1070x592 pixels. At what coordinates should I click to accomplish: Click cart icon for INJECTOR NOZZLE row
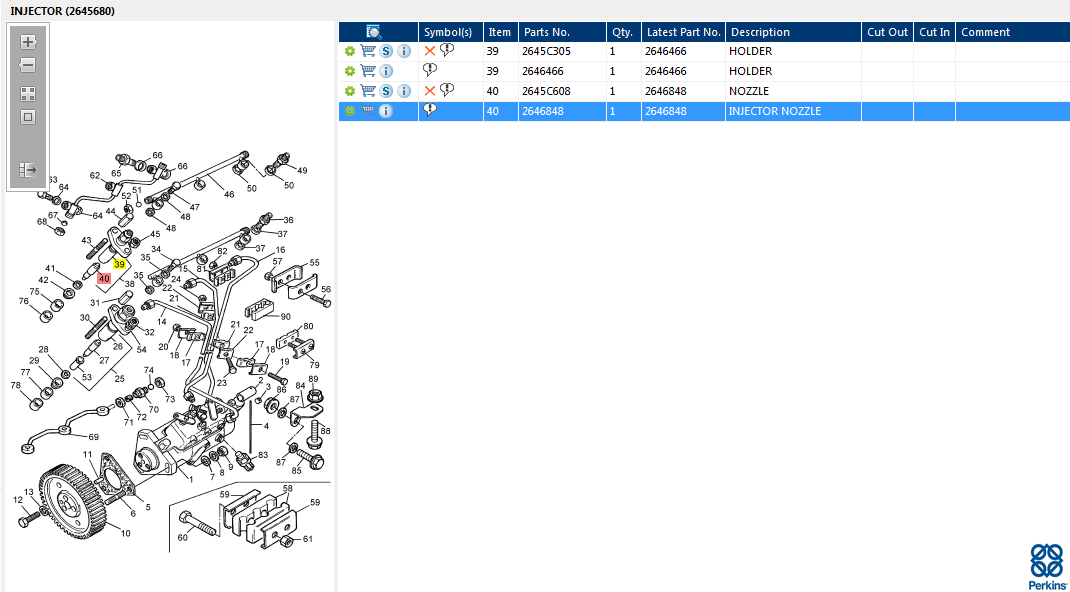tap(368, 111)
